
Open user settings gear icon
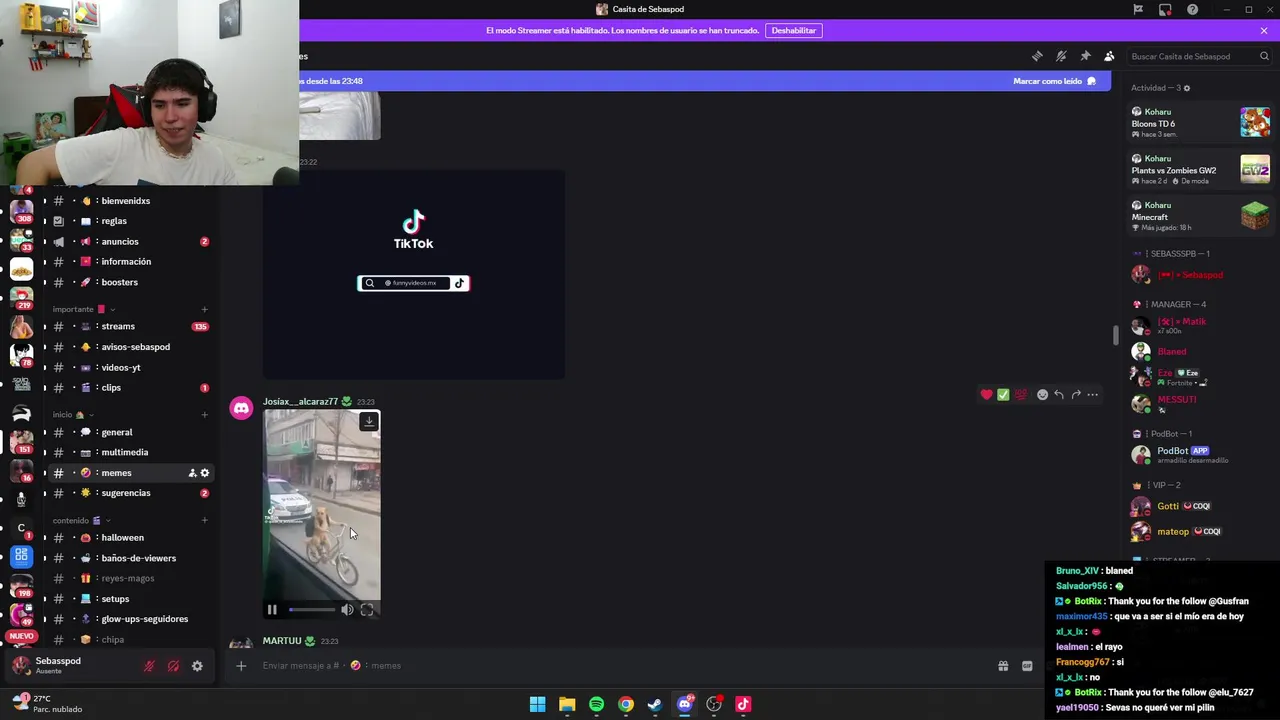click(197, 666)
